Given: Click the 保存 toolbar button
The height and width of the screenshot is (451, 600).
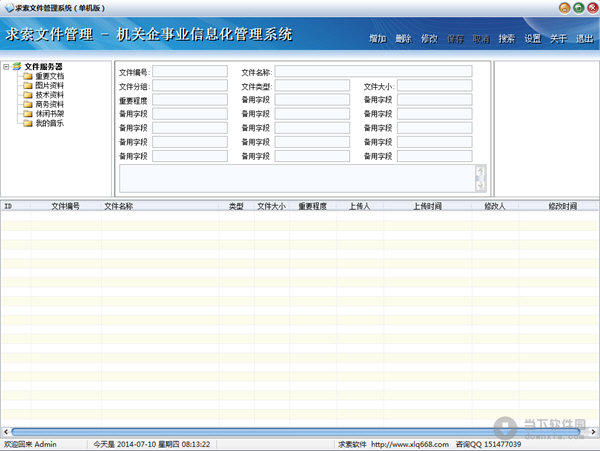Looking at the screenshot, I should tap(455, 39).
